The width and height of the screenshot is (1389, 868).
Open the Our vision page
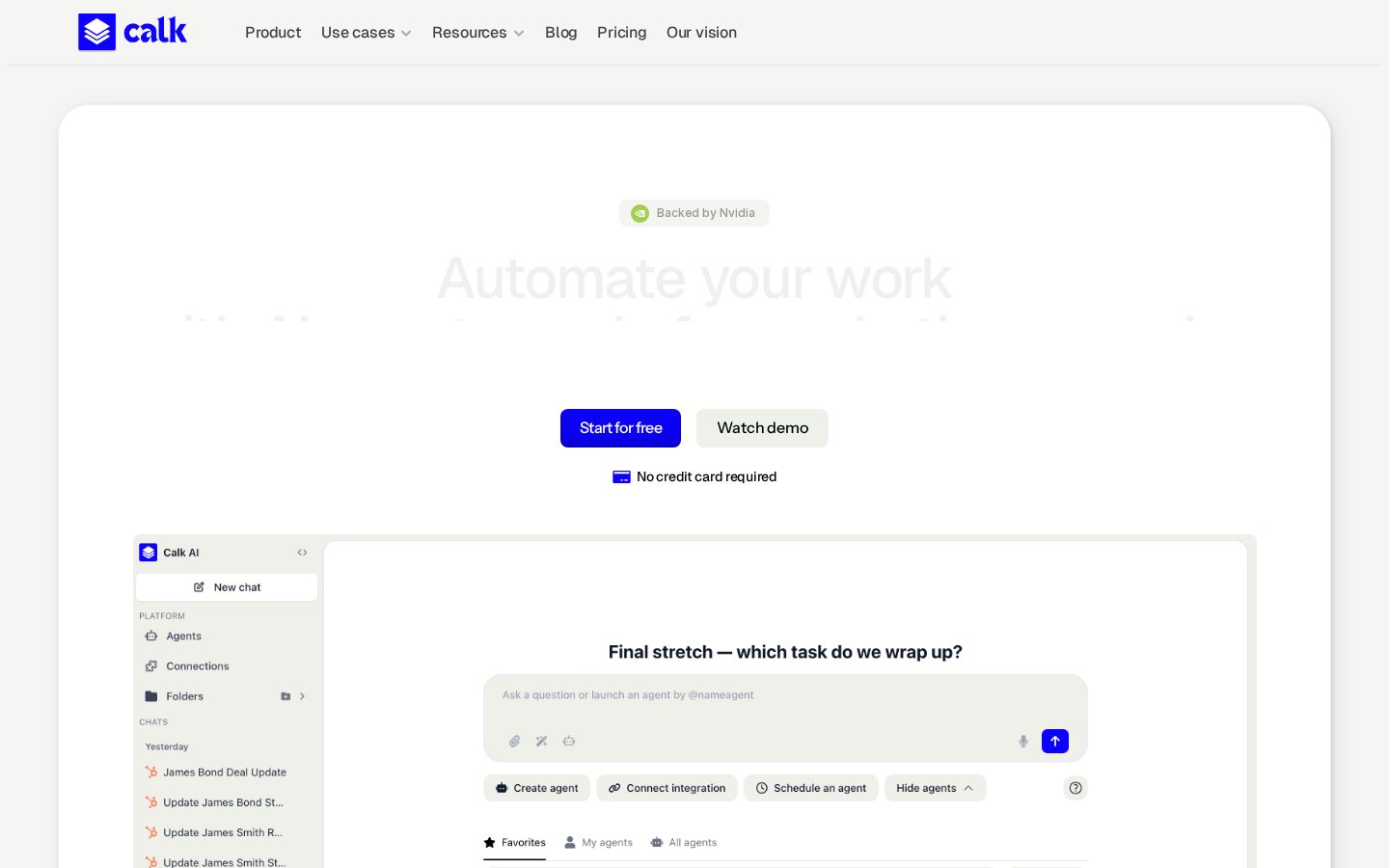(x=701, y=33)
